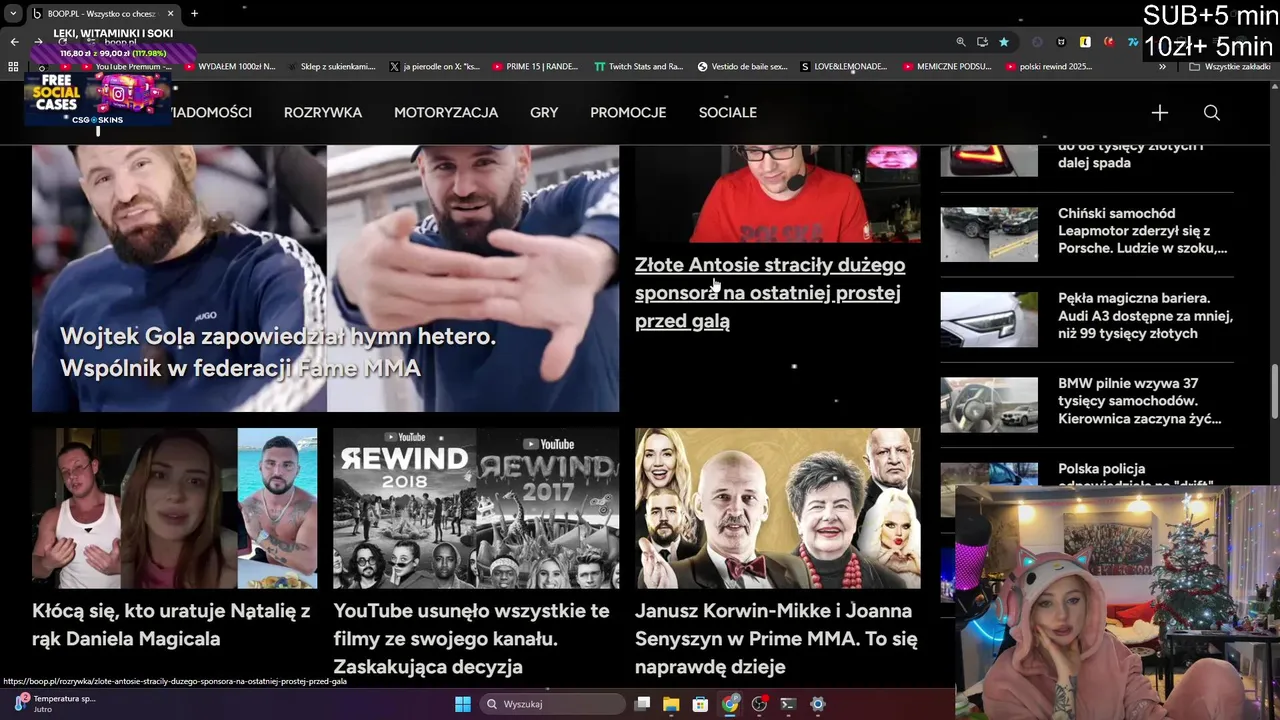The image size is (1280, 720).
Task: Open the Natalia Daniel Magical article thumbnail
Action: (x=175, y=508)
